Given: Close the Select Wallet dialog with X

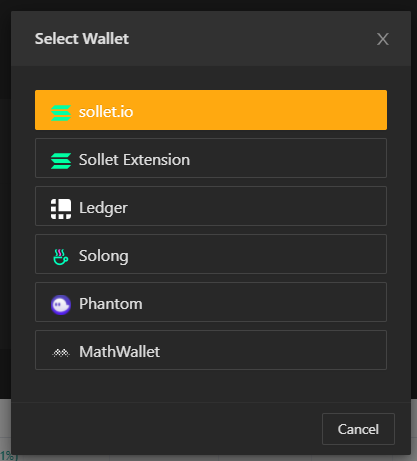Looking at the screenshot, I should pyautogui.click(x=383, y=39).
